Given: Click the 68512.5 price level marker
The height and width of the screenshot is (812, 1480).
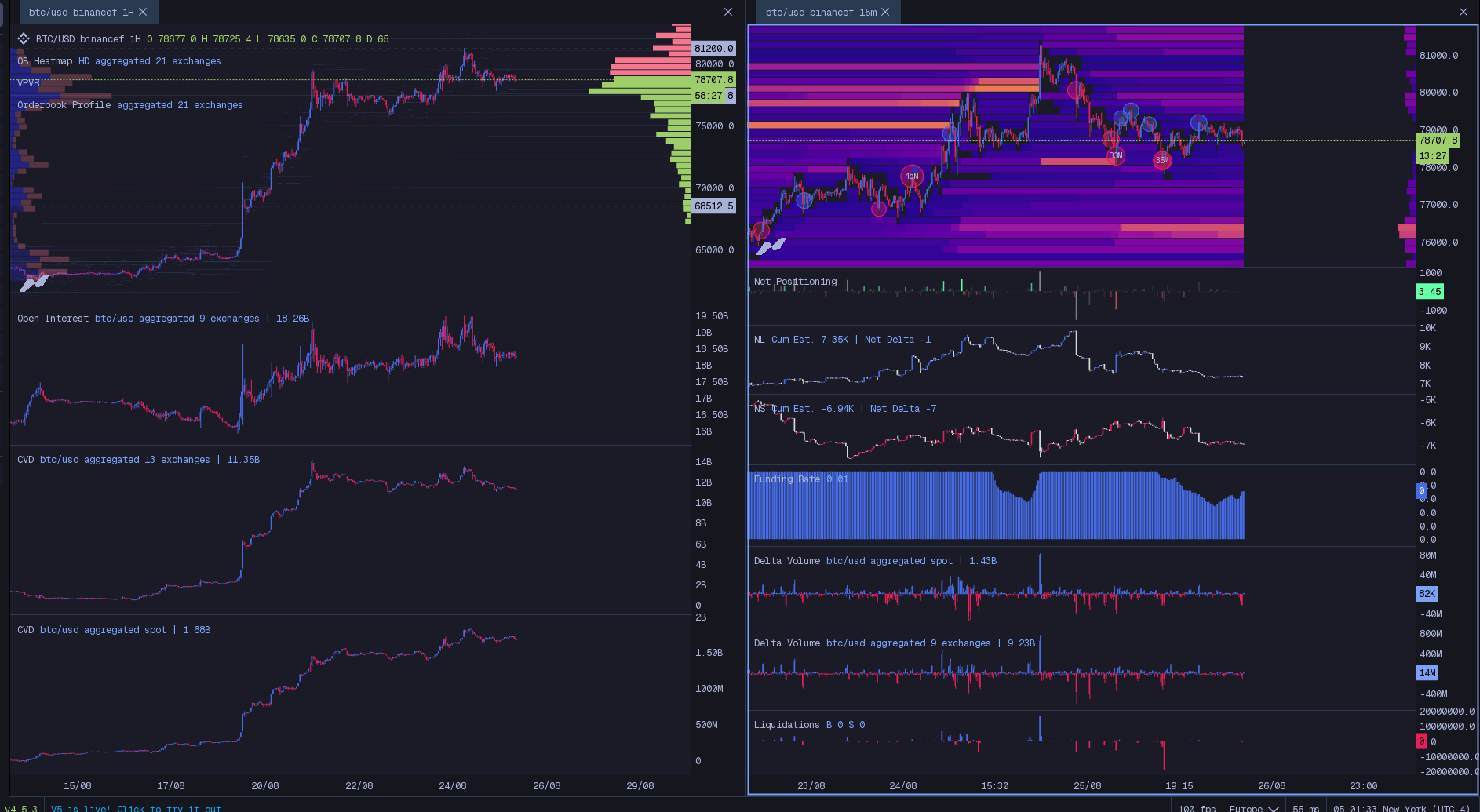Looking at the screenshot, I should [713, 206].
